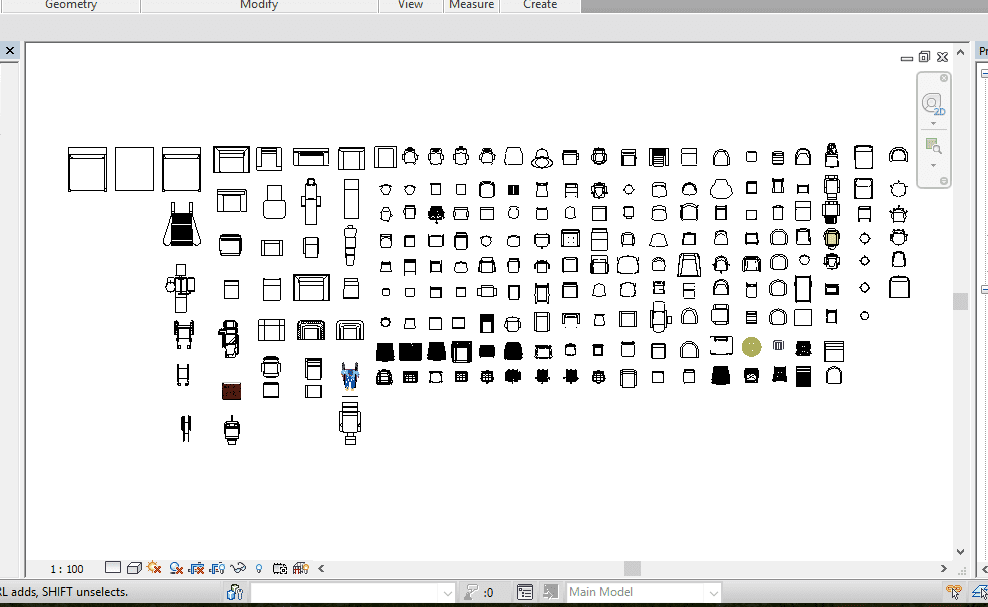Click the editable-only filter showing :0
The width and height of the screenshot is (988, 607).
(x=477, y=592)
